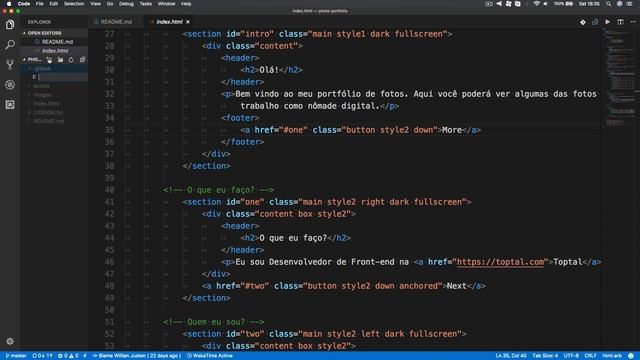Image resolution: width=640 pixels, height=360 pixels.
Task: Click the Open Changes icon in editor toolbar
Action: (x=595, y=22)
